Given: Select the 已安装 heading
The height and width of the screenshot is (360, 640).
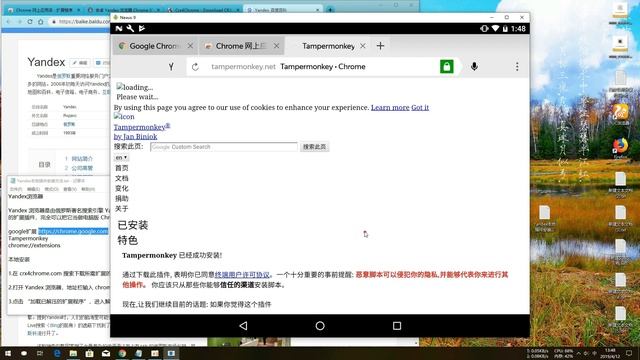Looking at the screenshot, I should (133, 225).
